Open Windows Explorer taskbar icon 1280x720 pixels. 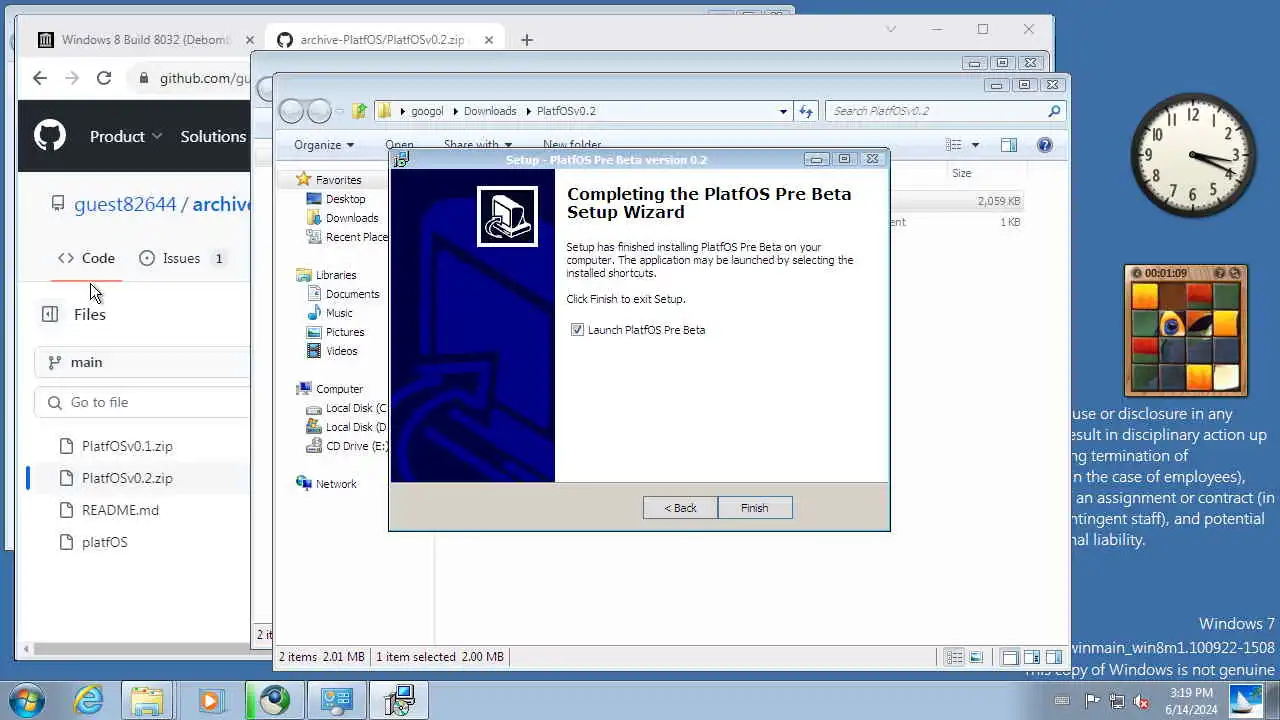[147, 700]
